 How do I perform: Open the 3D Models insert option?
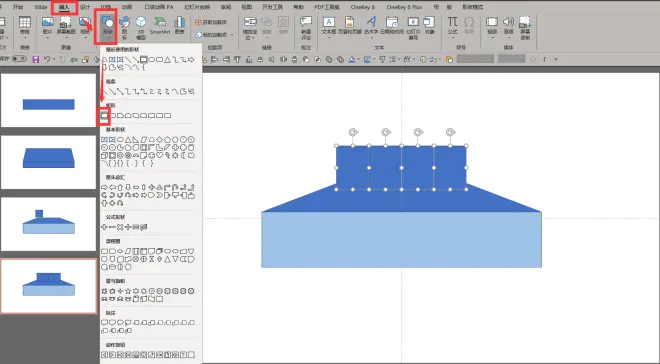coord(141,28)
